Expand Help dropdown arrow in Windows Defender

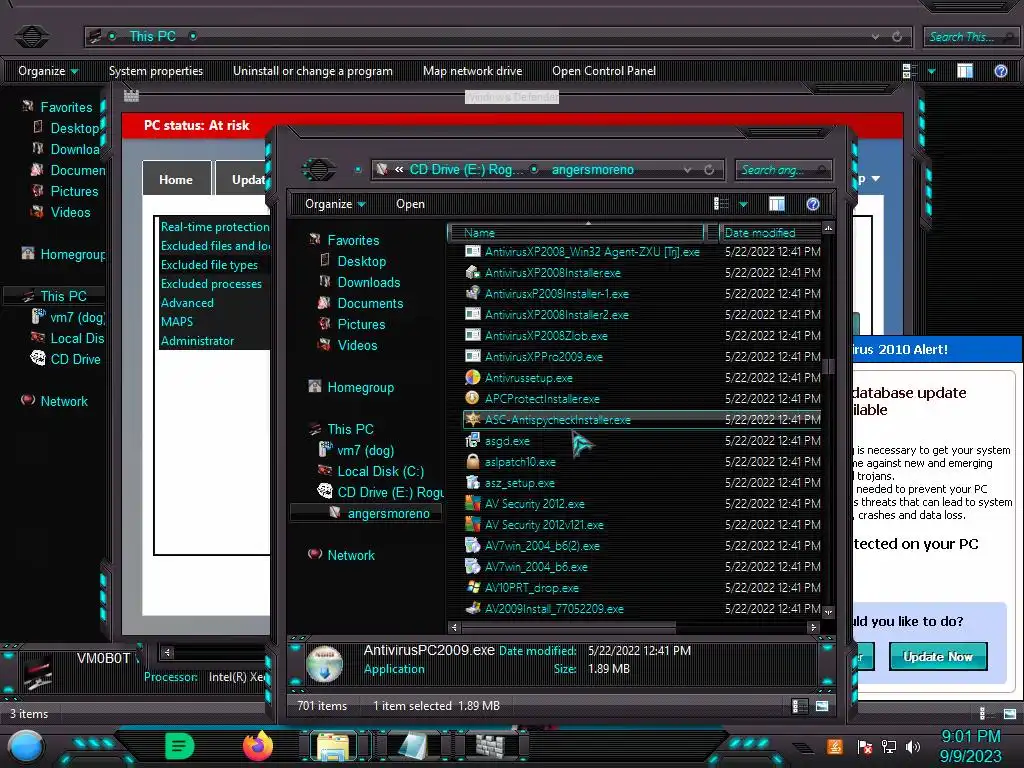(876, 178)
